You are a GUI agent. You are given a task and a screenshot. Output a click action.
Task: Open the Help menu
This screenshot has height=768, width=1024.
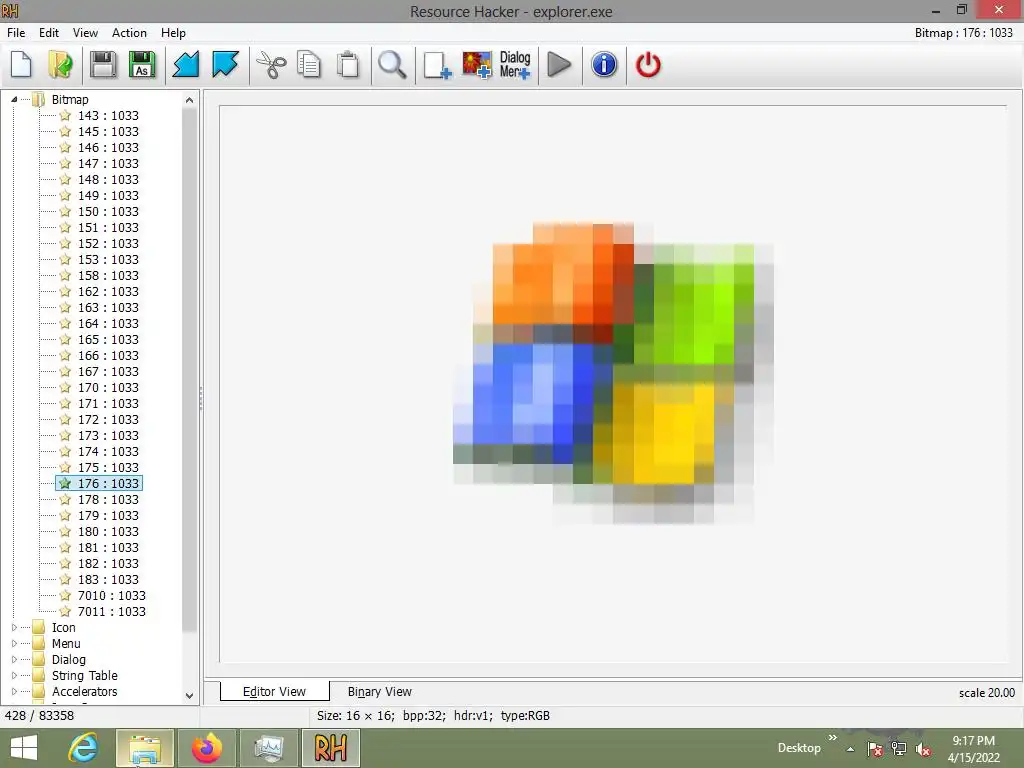[x=173, y=33]
